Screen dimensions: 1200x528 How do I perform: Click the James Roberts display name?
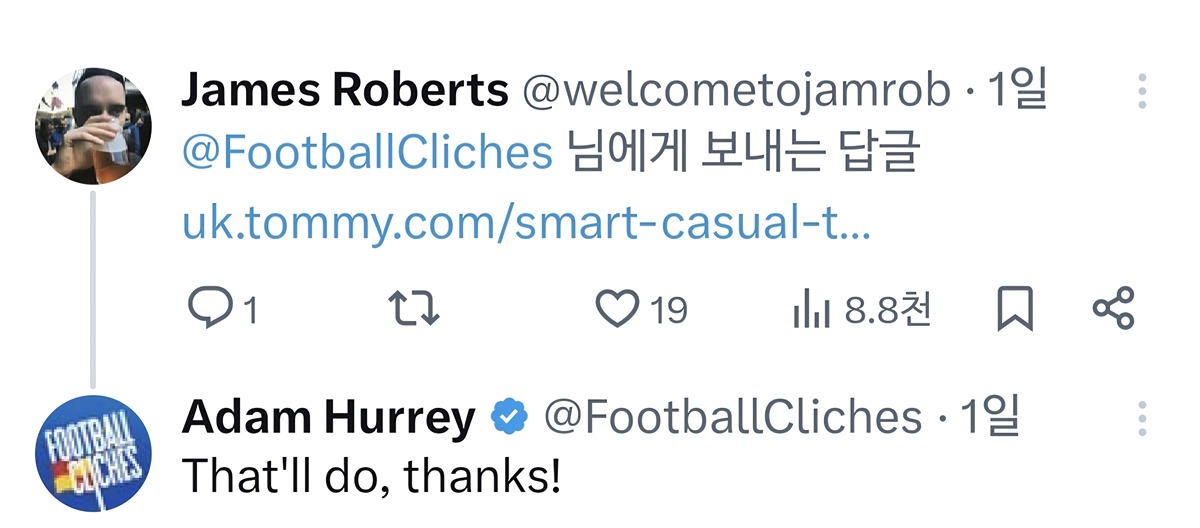(x=345, y=92)
